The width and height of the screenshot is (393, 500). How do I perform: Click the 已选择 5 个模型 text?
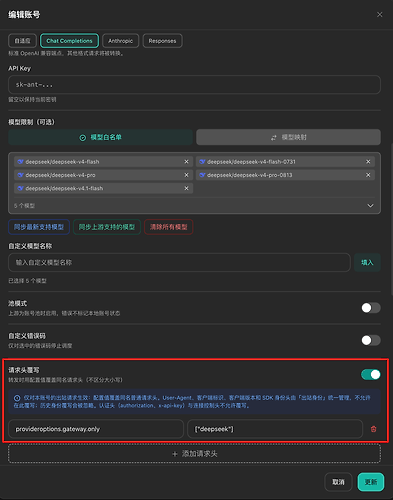[x=27, y=281]
